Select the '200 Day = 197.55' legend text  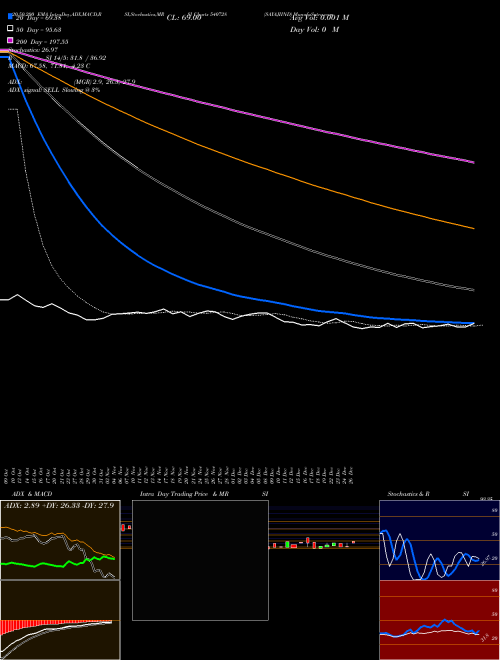pyautogui.click(x=42, y=42)
